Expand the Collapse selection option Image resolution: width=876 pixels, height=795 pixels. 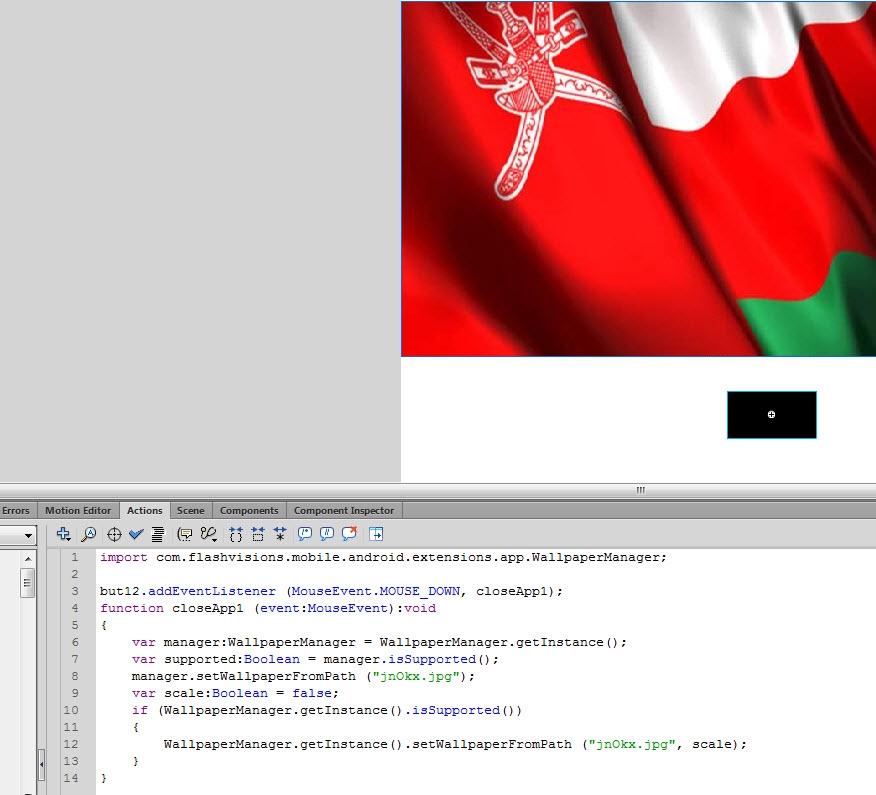[257, 534]
